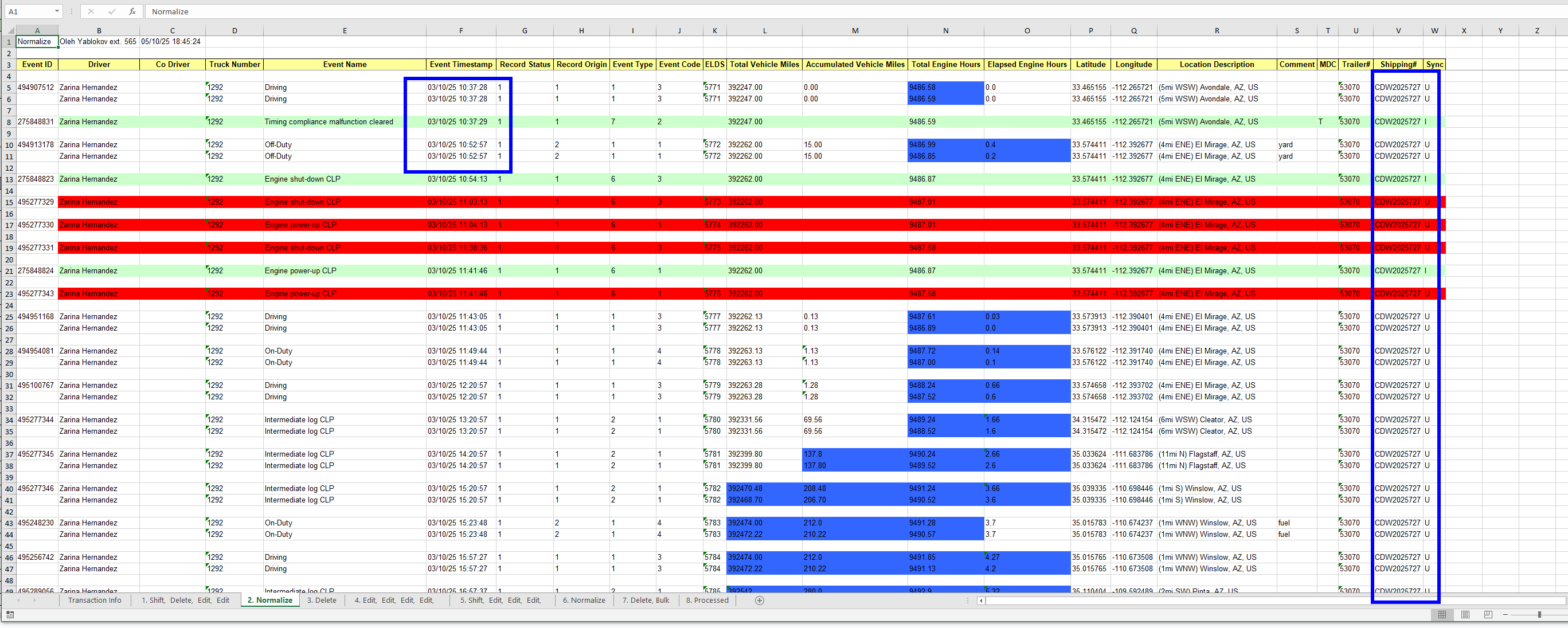
Task: Select column M header
Action: click(x=855, y=30)
